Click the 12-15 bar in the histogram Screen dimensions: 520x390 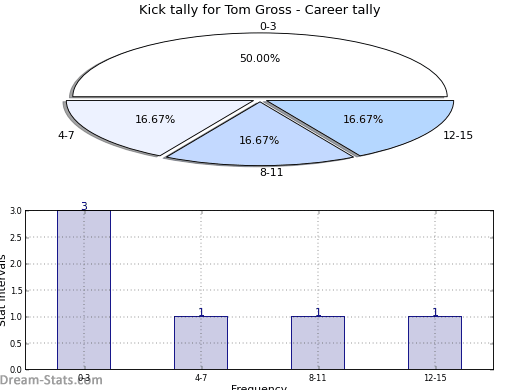pyautogui.click(x=435, y=343)
